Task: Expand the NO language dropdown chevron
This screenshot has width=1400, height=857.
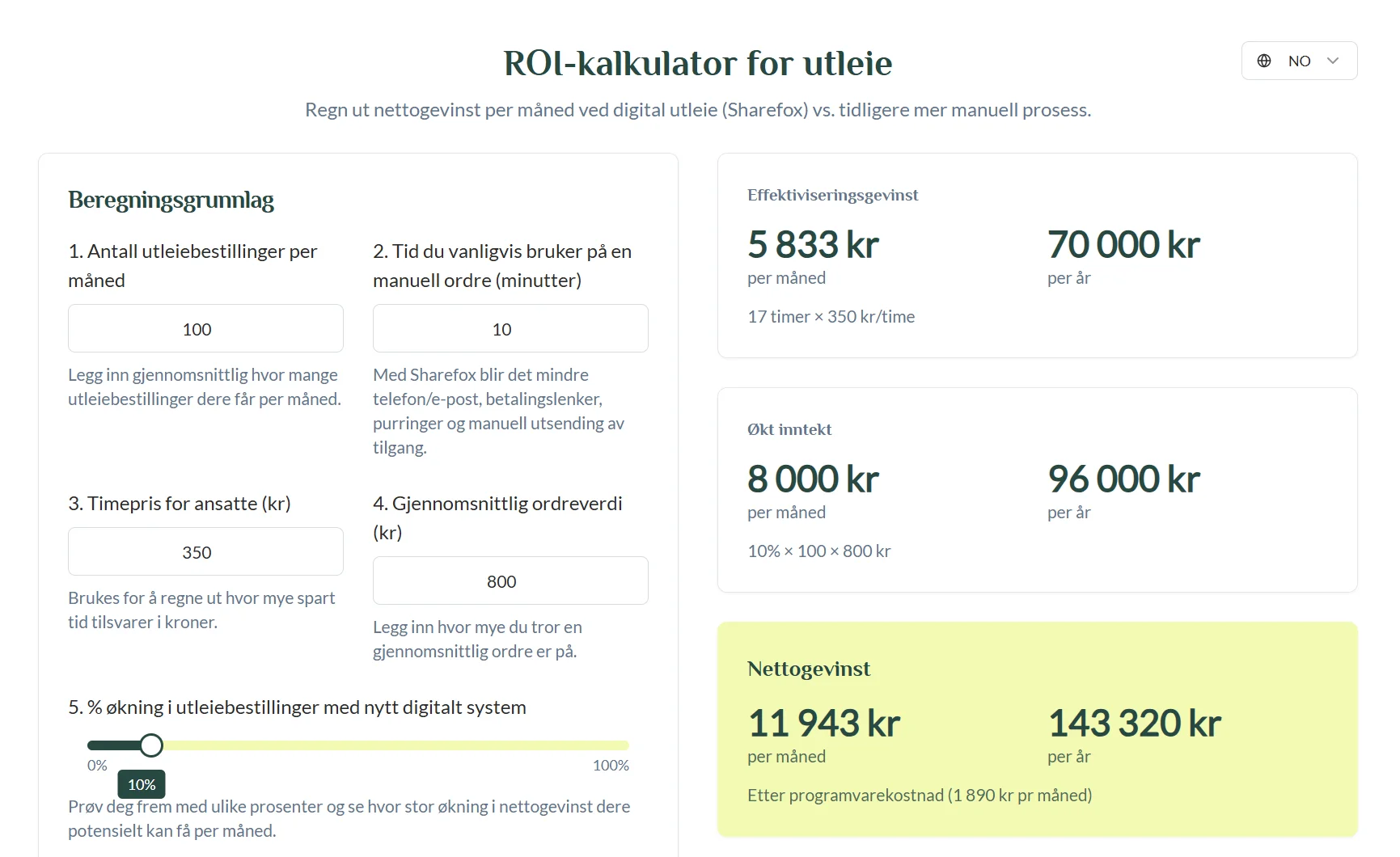Action: point(1333,61)
